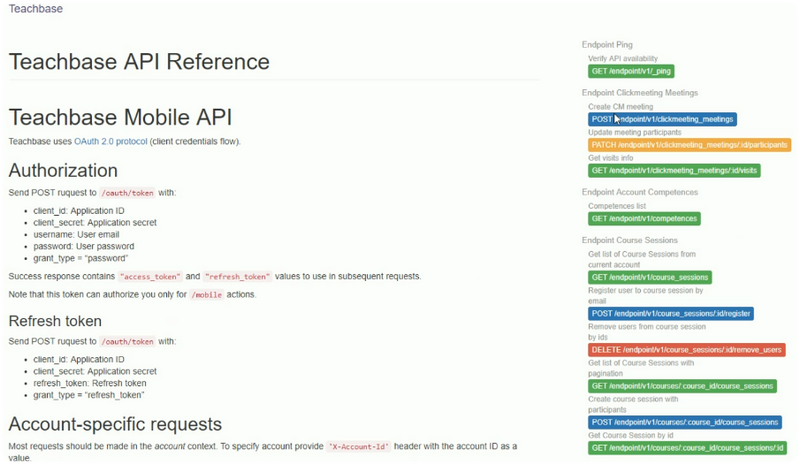Navigate to Endpoint Account Competences section
Screen dimensions: 800x465
click(638, 192)
